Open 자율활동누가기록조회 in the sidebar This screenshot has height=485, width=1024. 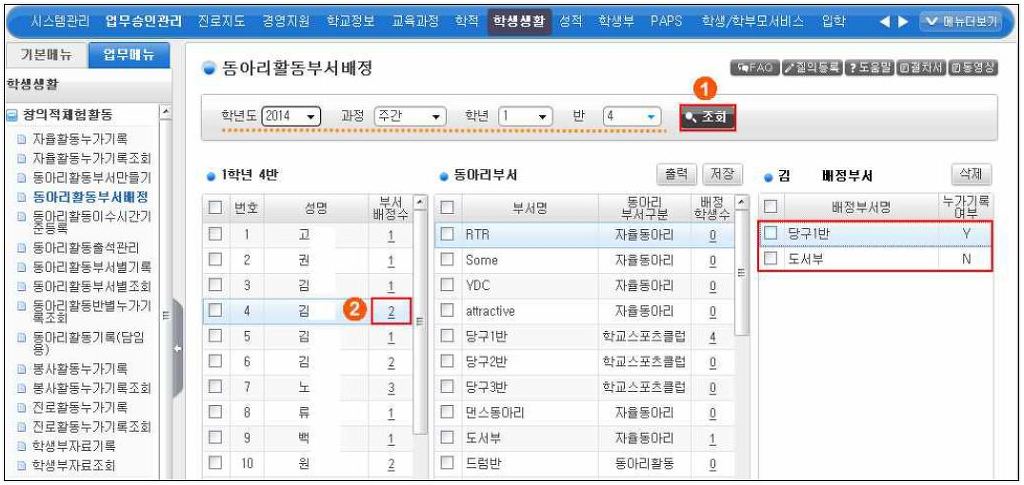91,158
